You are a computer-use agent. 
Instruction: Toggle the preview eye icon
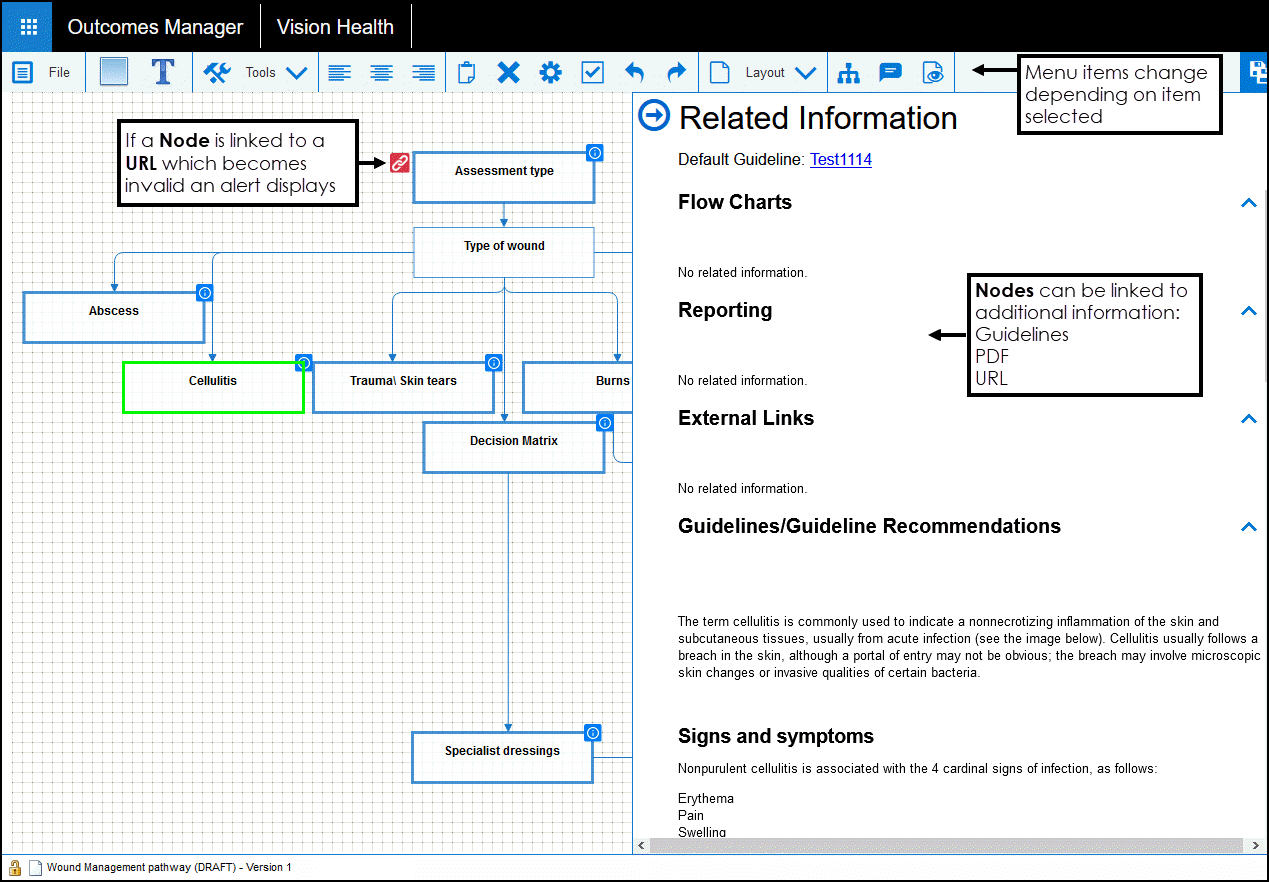[x=932, y=72]
